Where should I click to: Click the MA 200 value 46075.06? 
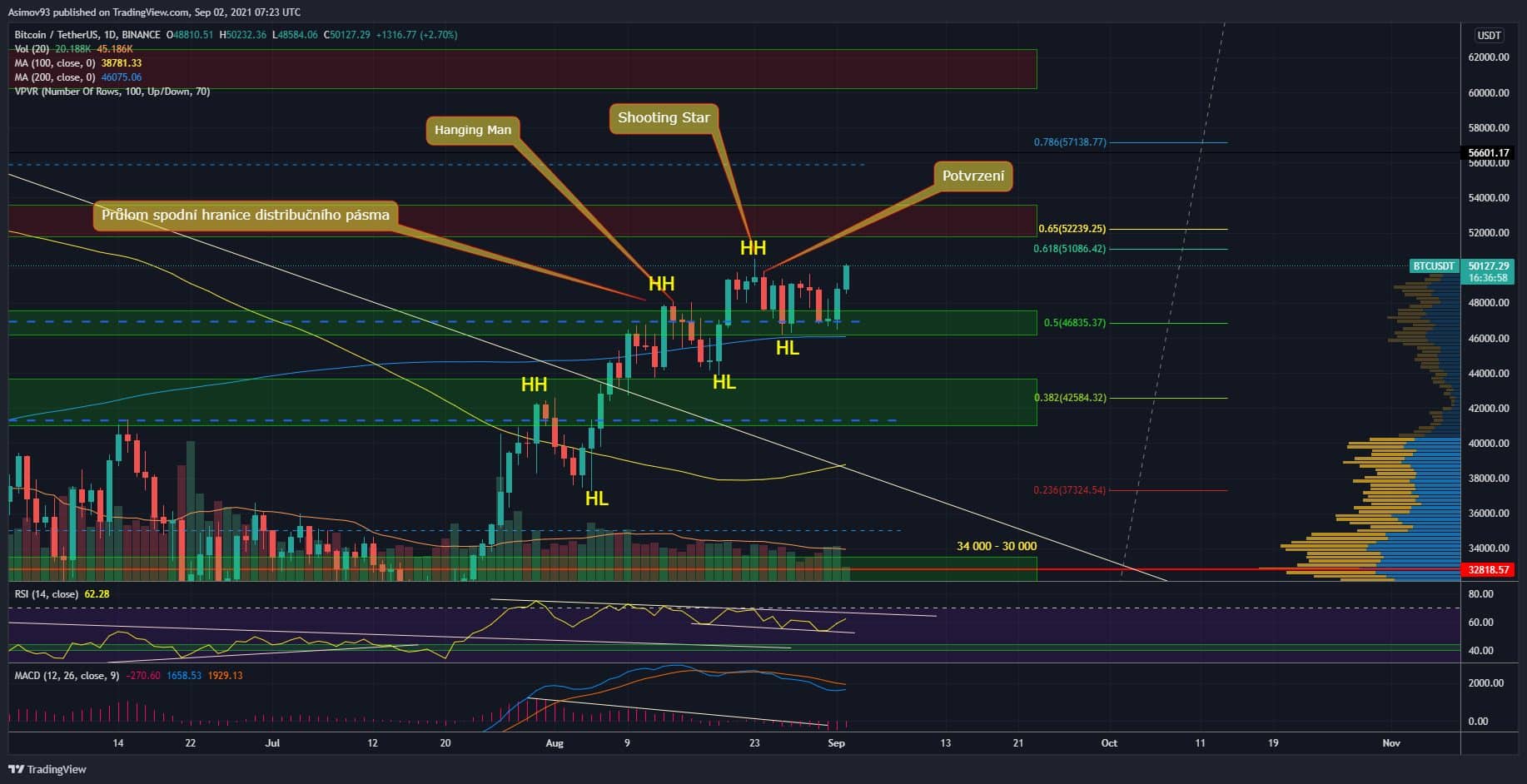click(122, 77)
